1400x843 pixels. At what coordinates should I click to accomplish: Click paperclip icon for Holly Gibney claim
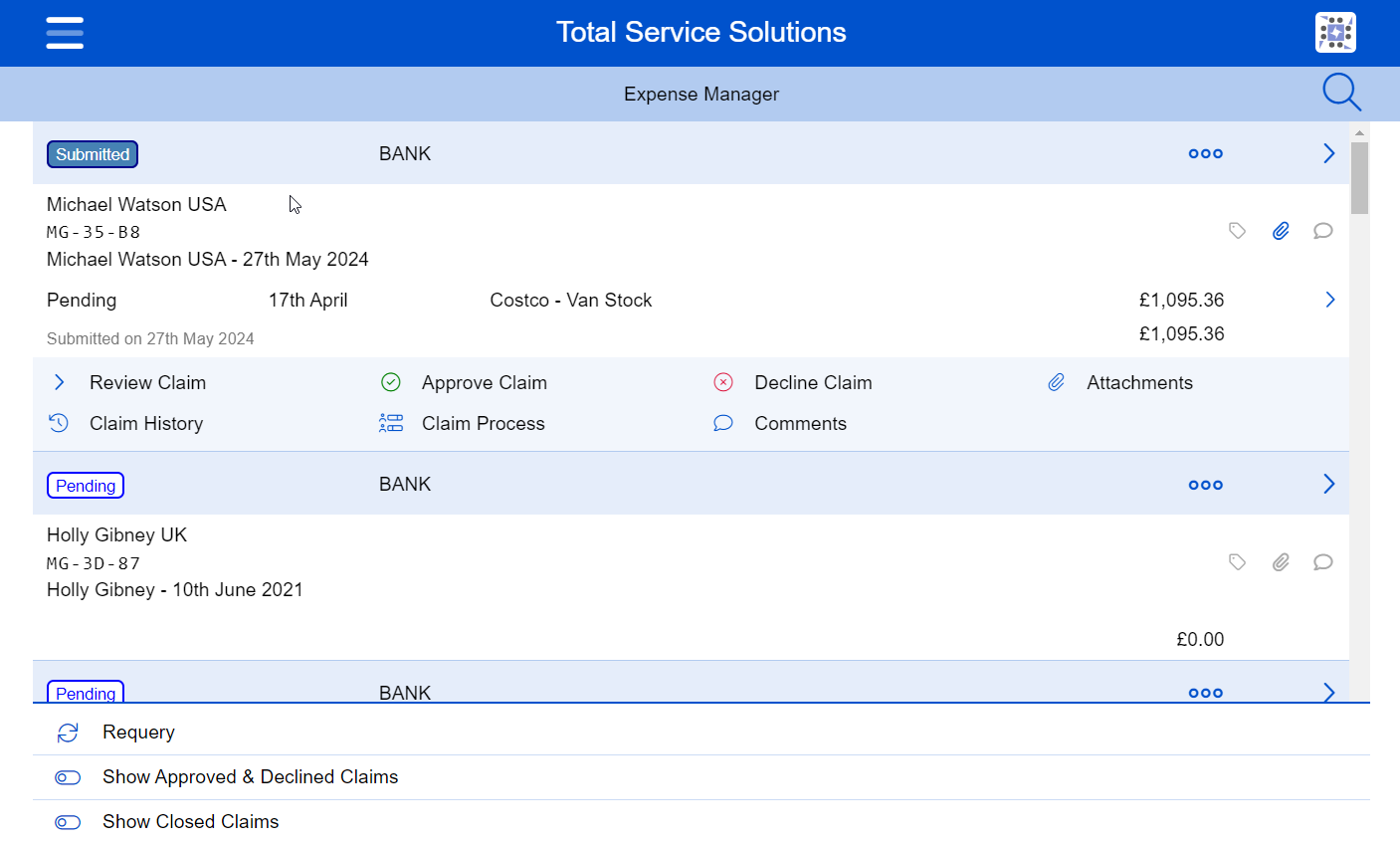pos(1281,562)
